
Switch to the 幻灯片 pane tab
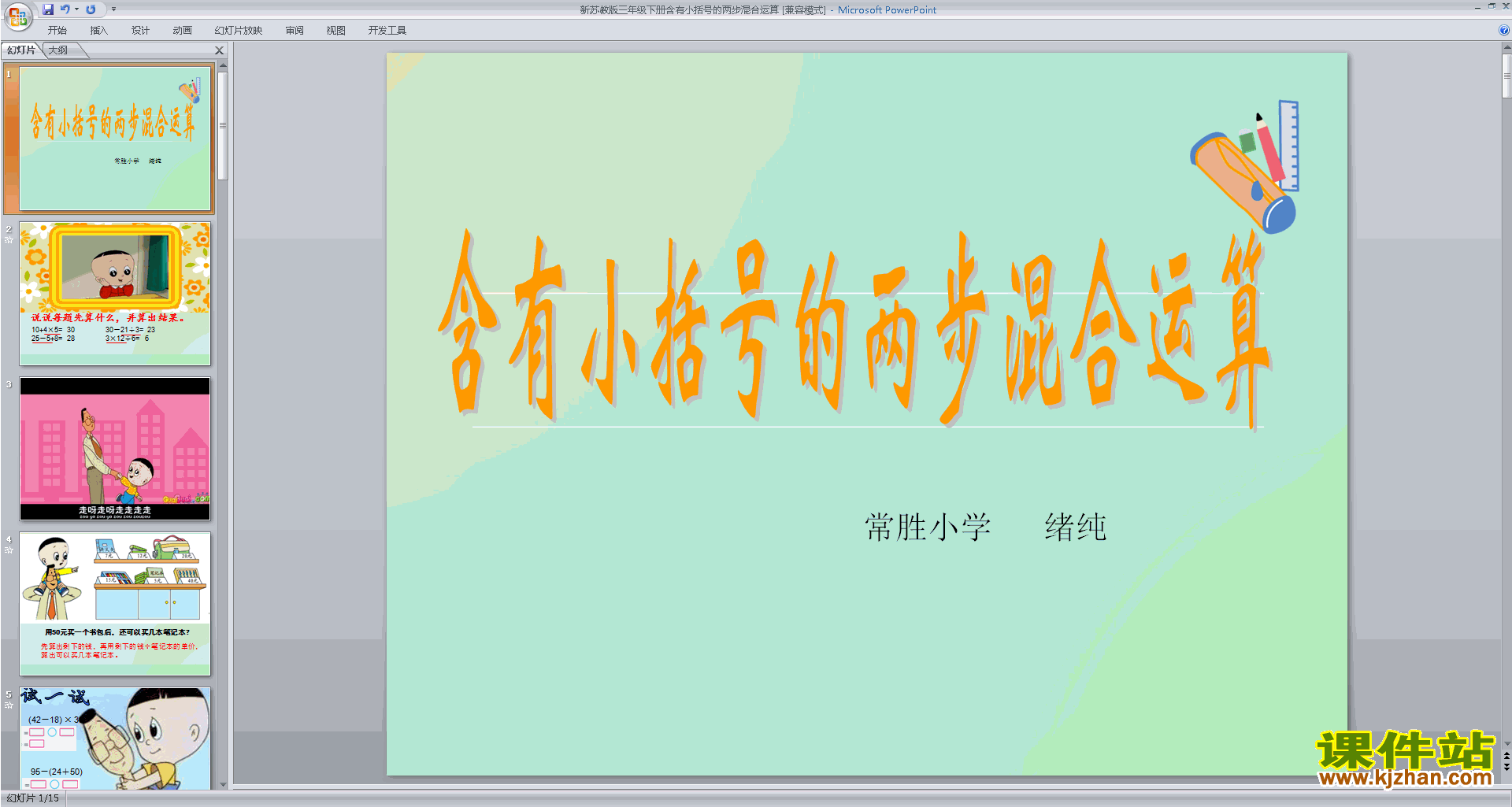tap(21, 50)
